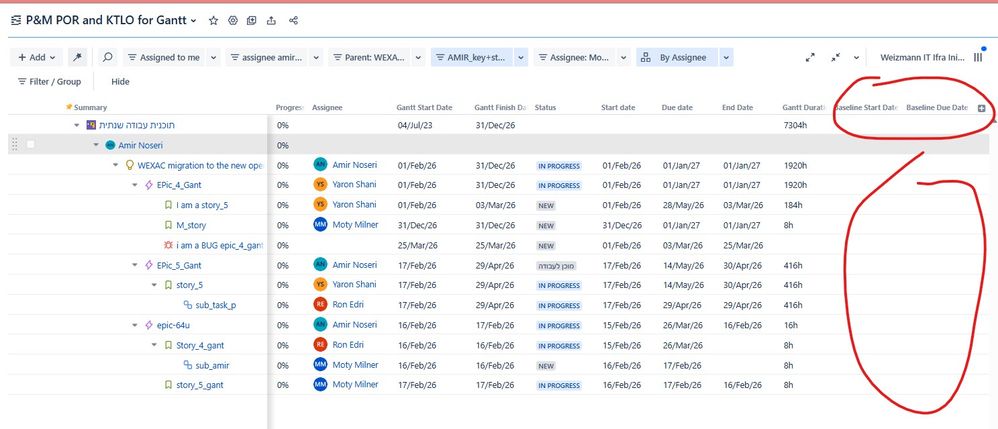Click the bug icon of i am a BUG row

pyautogui.click(x=168, y=245)
